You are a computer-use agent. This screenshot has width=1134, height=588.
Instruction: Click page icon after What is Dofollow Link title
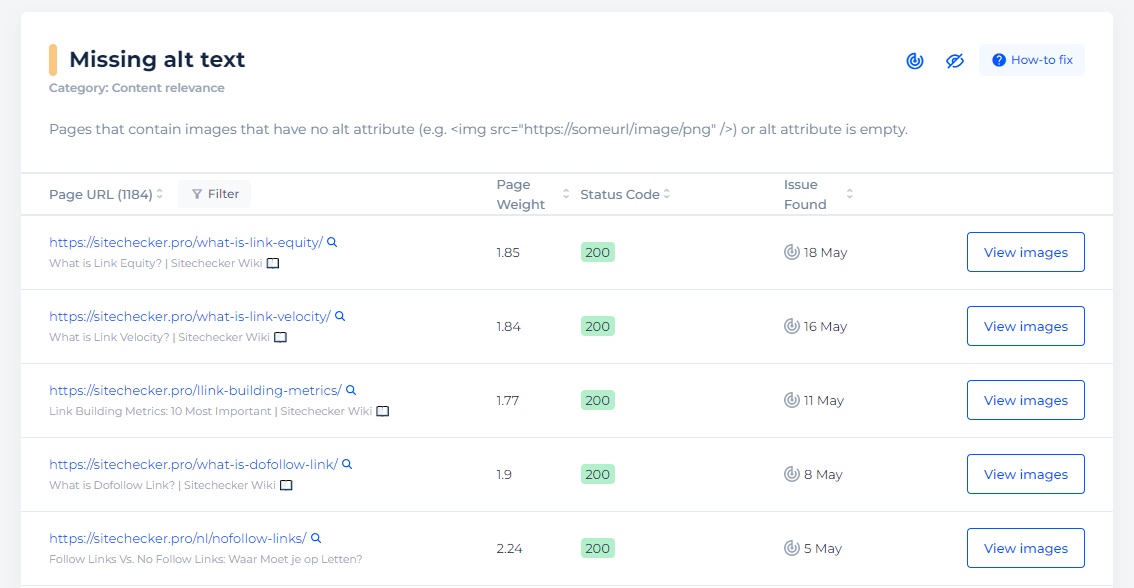click(286, 485)
